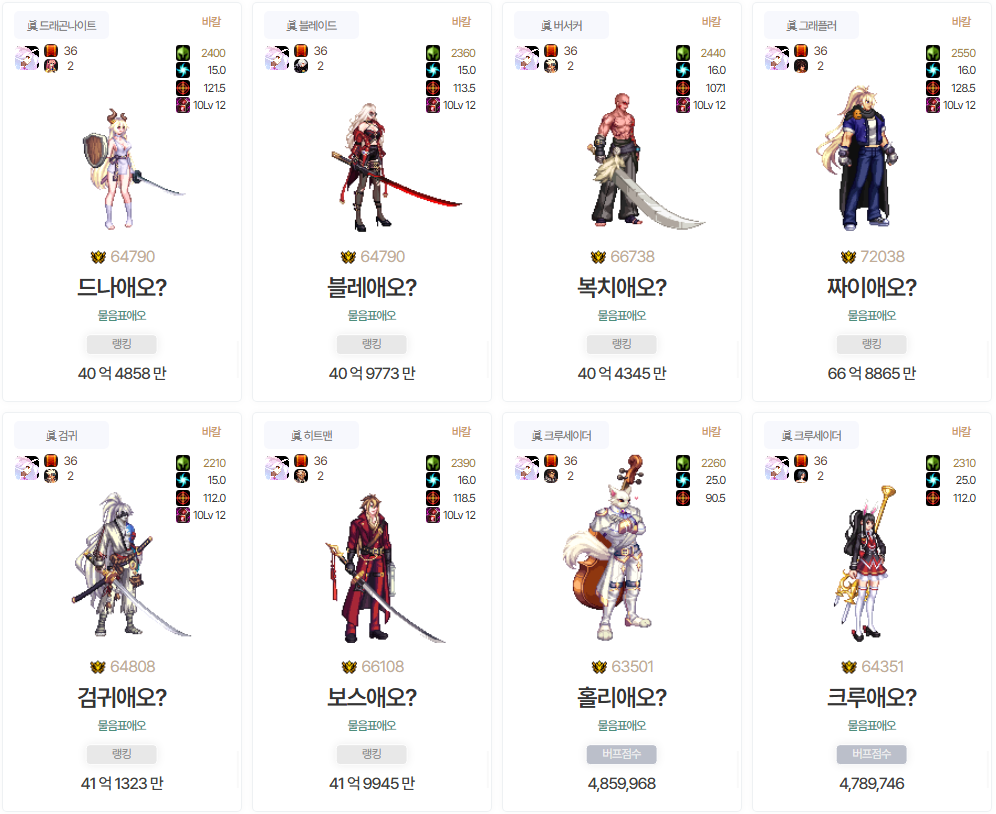
Task: Select the 버프점수 button on 홀리애오? card
Action: (621, 754)
